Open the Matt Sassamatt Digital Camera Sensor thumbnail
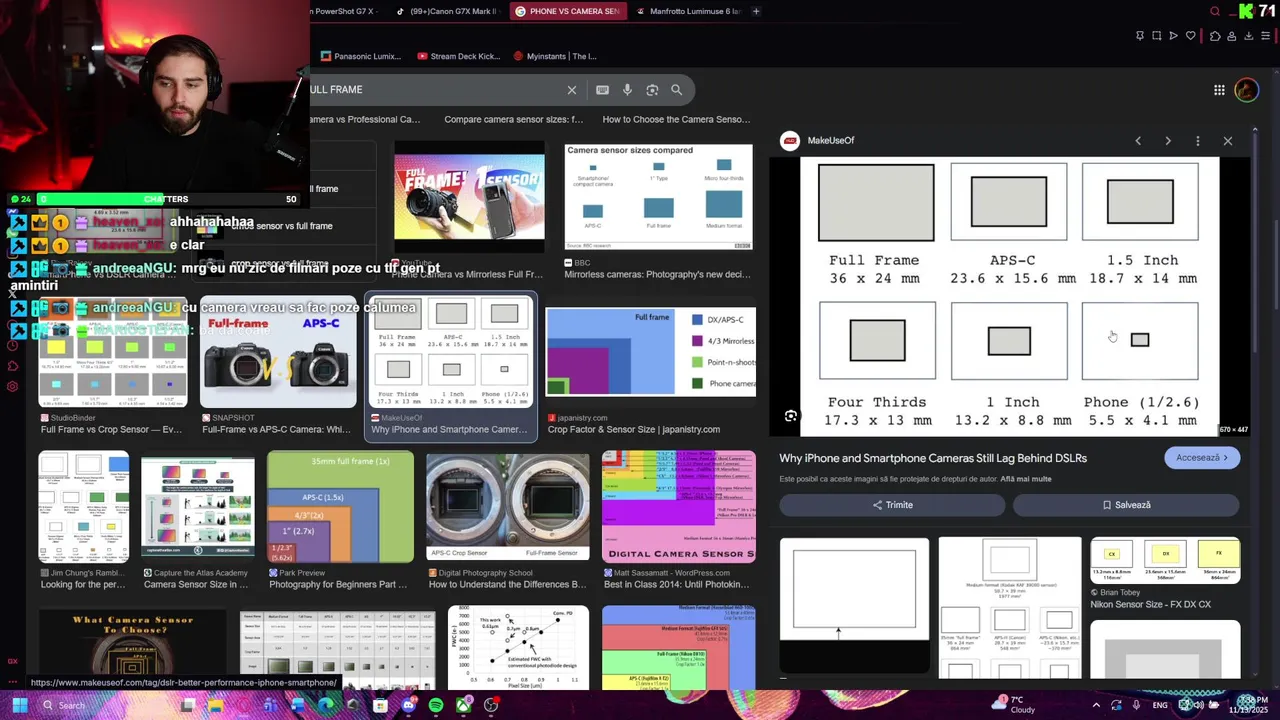This screenshot has width=1280, height=720. [678, 506]
